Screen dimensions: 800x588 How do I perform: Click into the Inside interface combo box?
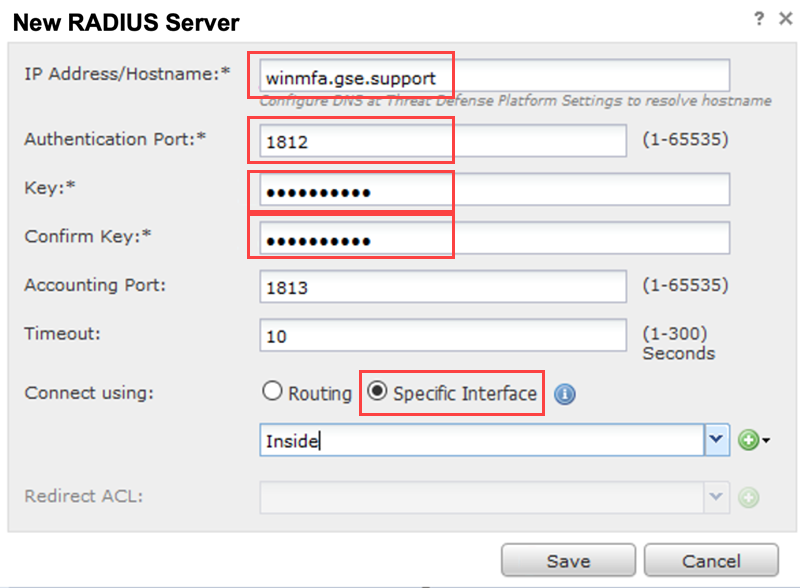[482, 440]
